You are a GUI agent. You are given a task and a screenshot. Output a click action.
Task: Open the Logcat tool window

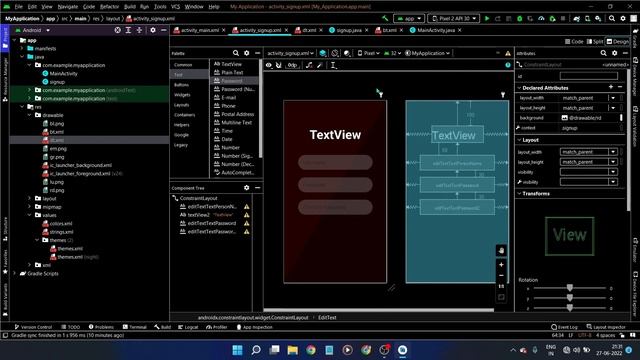click(188, 327)
